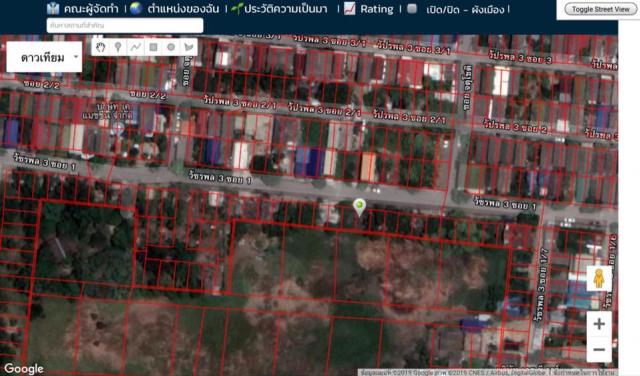The width and height of the screenshot is (640, 376).
Task: Select the draw polygon tool
Action: coord(189,47)
